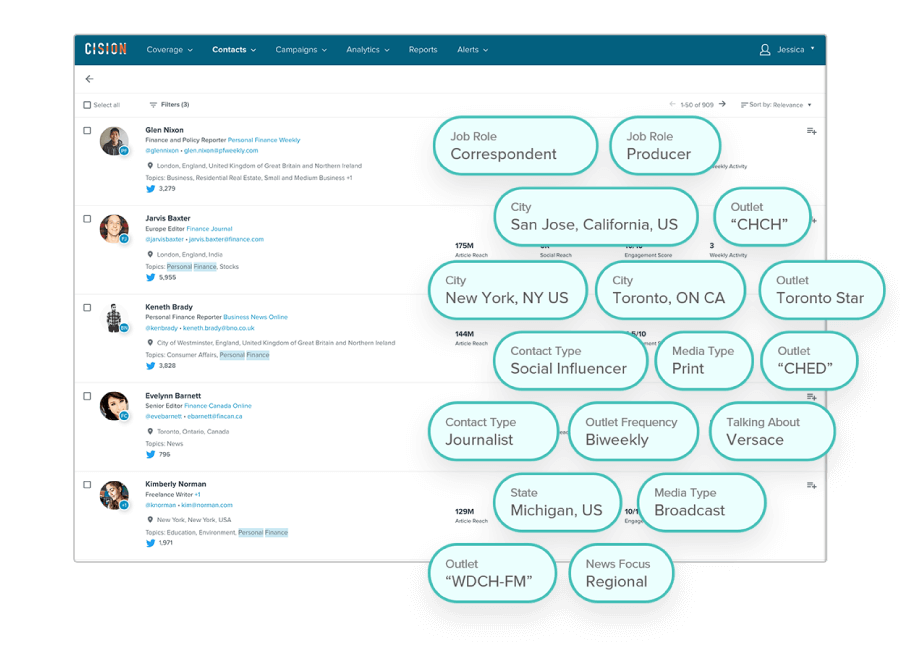The width and height of the screenshot is (900, 650).
Task: Go to next page of results arrow
Action: pos(722,104)
